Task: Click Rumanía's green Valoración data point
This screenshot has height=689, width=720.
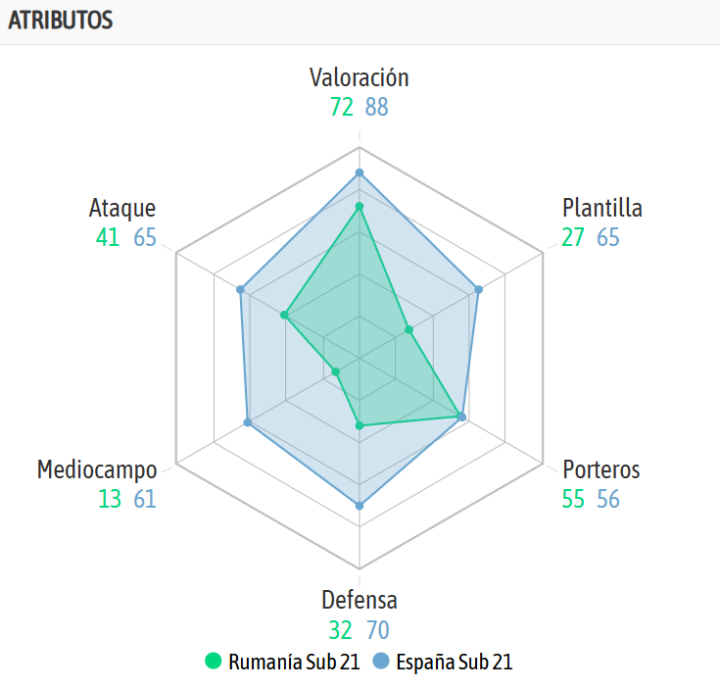Action: click(x=359, y=207)
